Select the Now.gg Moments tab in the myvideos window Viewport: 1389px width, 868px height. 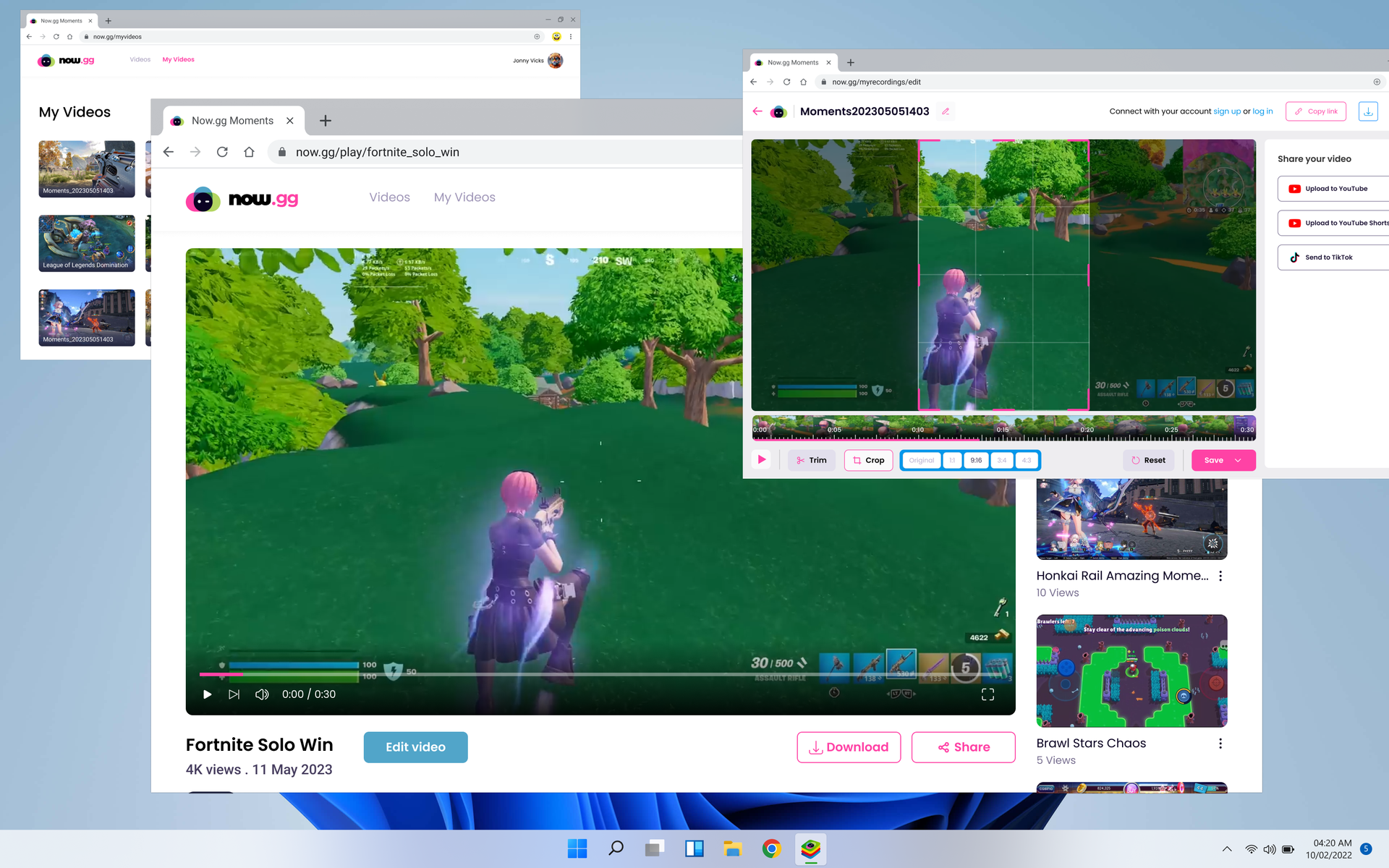(62, 21)
